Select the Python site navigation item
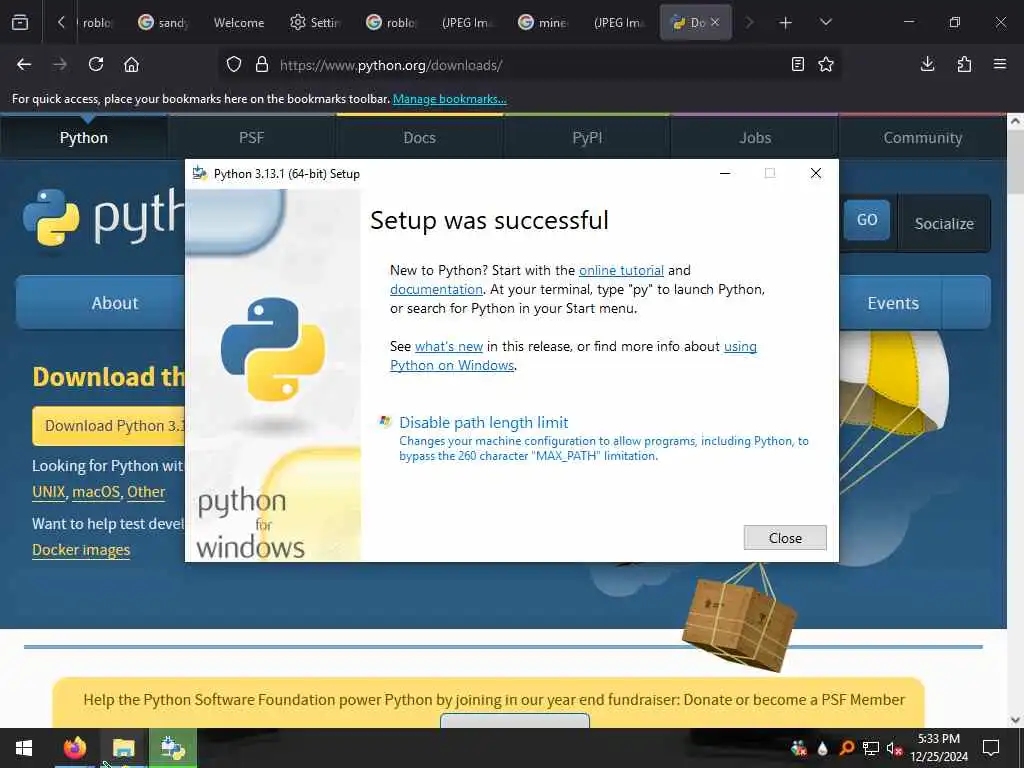This screenshot has height=768, width=1024. pos(84,138)
